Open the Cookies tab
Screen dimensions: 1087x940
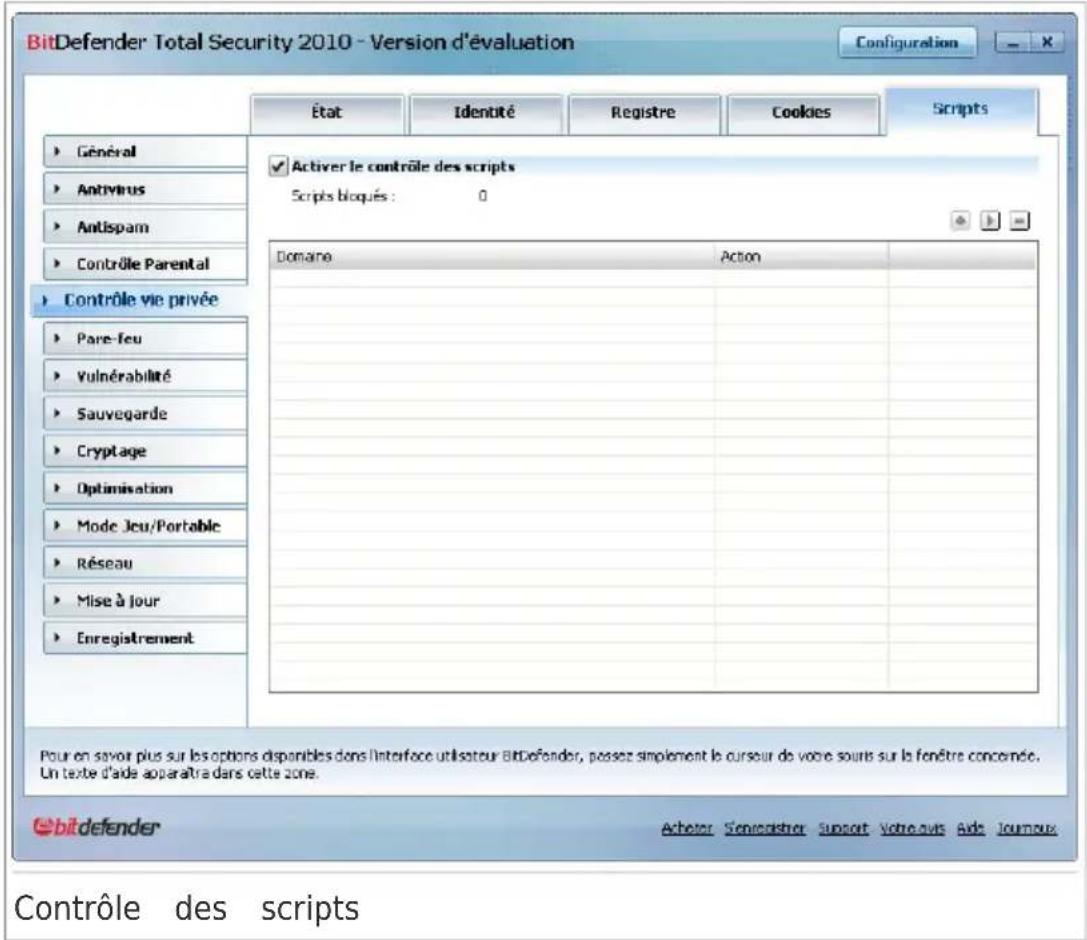point(802,113)
